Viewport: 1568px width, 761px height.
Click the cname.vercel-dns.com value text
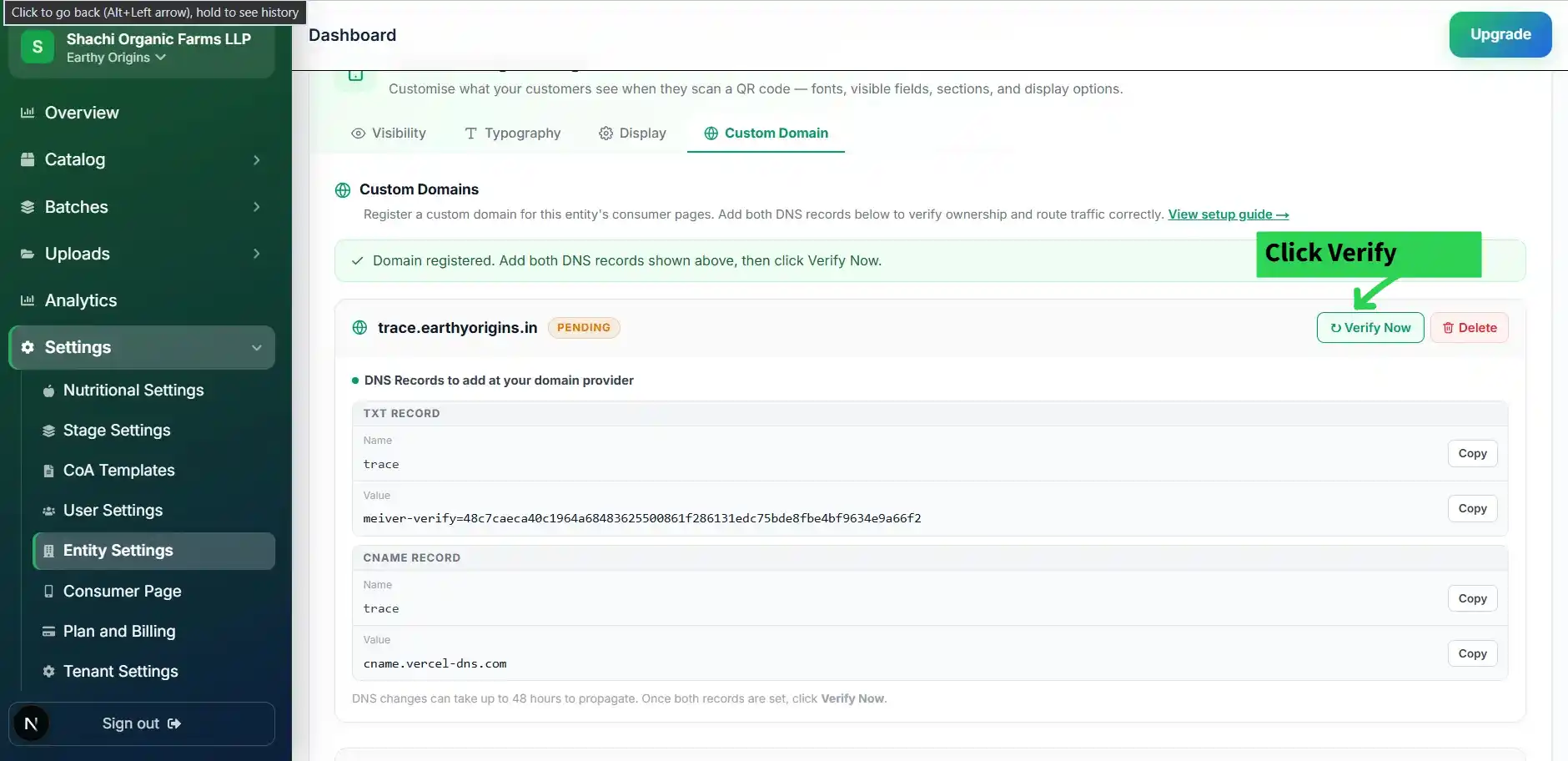435,664
